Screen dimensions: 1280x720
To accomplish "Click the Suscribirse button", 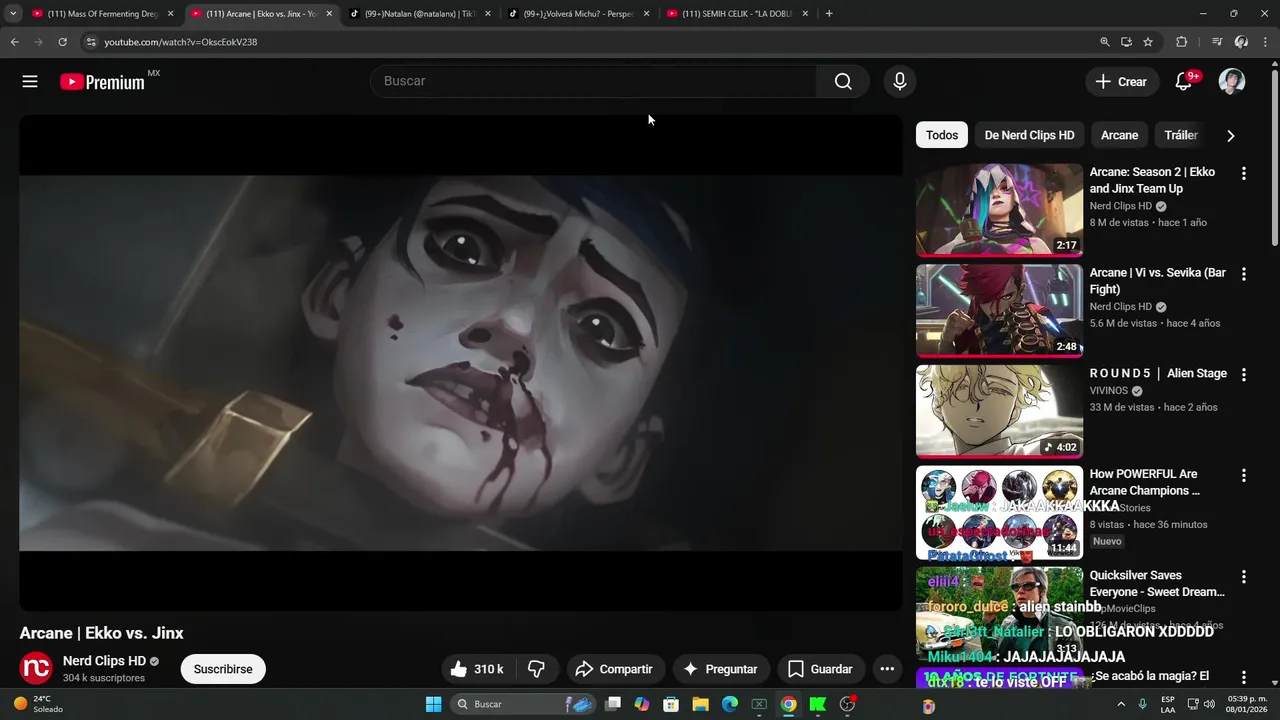I will coord(223,669).
